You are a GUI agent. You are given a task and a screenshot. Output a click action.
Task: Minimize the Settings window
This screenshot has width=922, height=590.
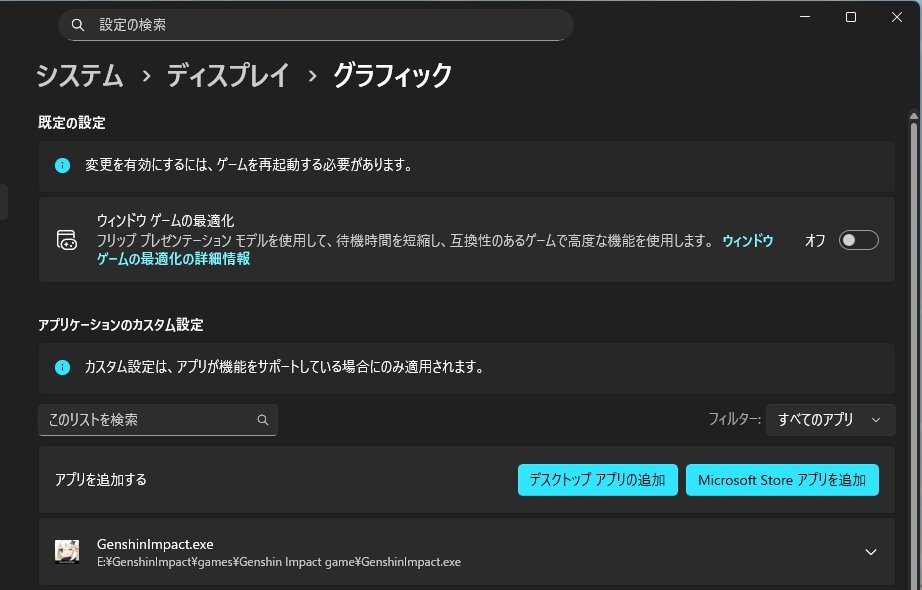coord(806,17)
